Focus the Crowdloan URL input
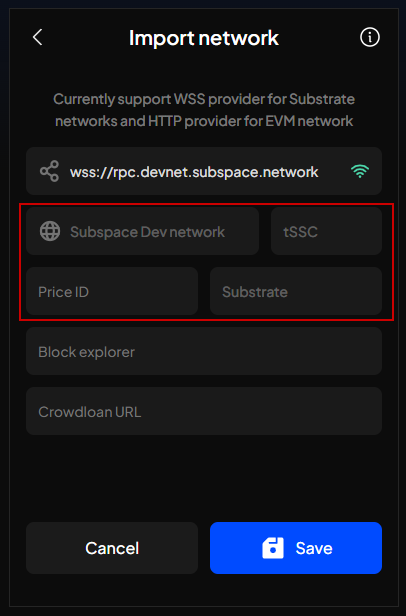 (x=204, y=411)
